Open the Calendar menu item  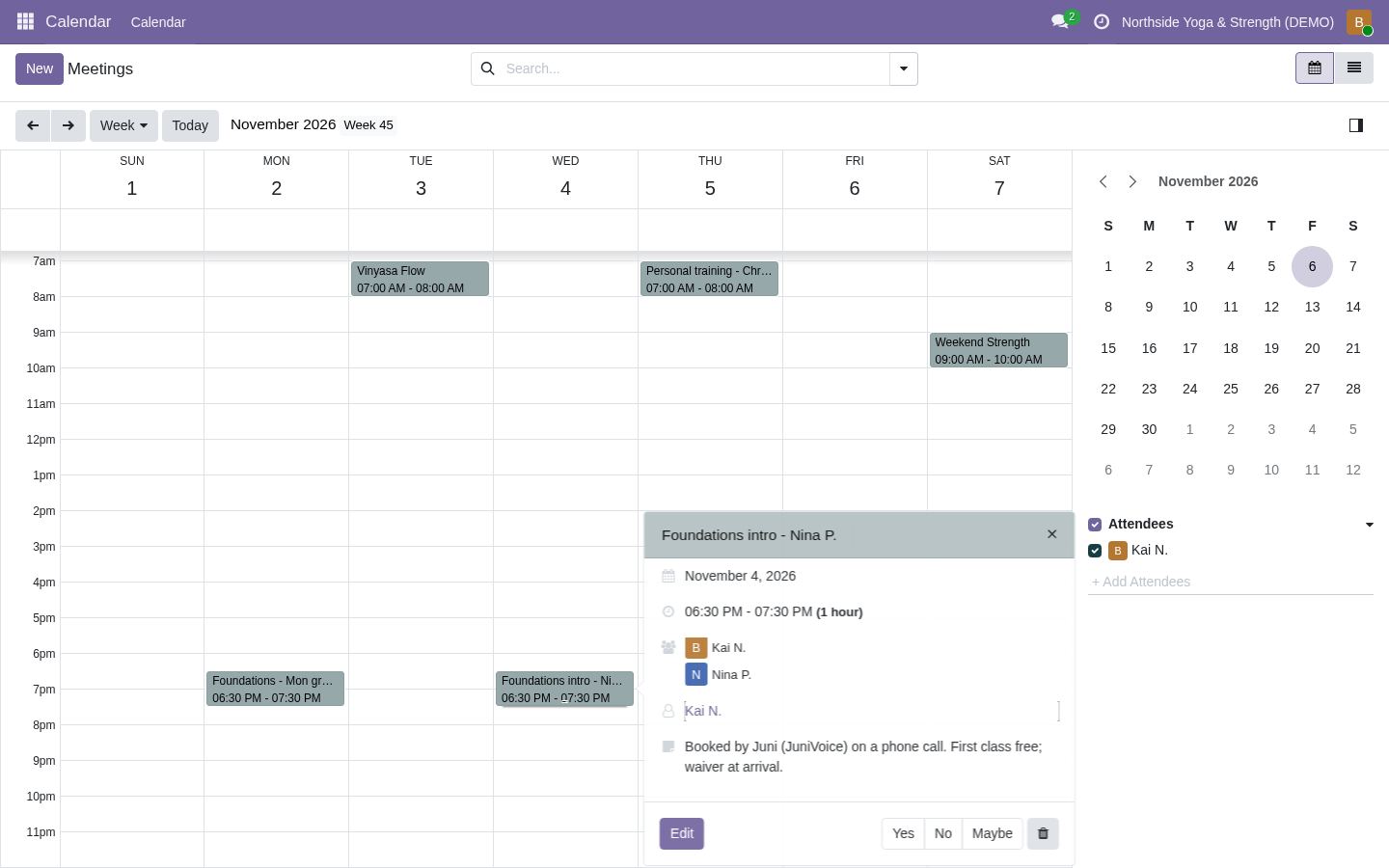coord(158,22)
